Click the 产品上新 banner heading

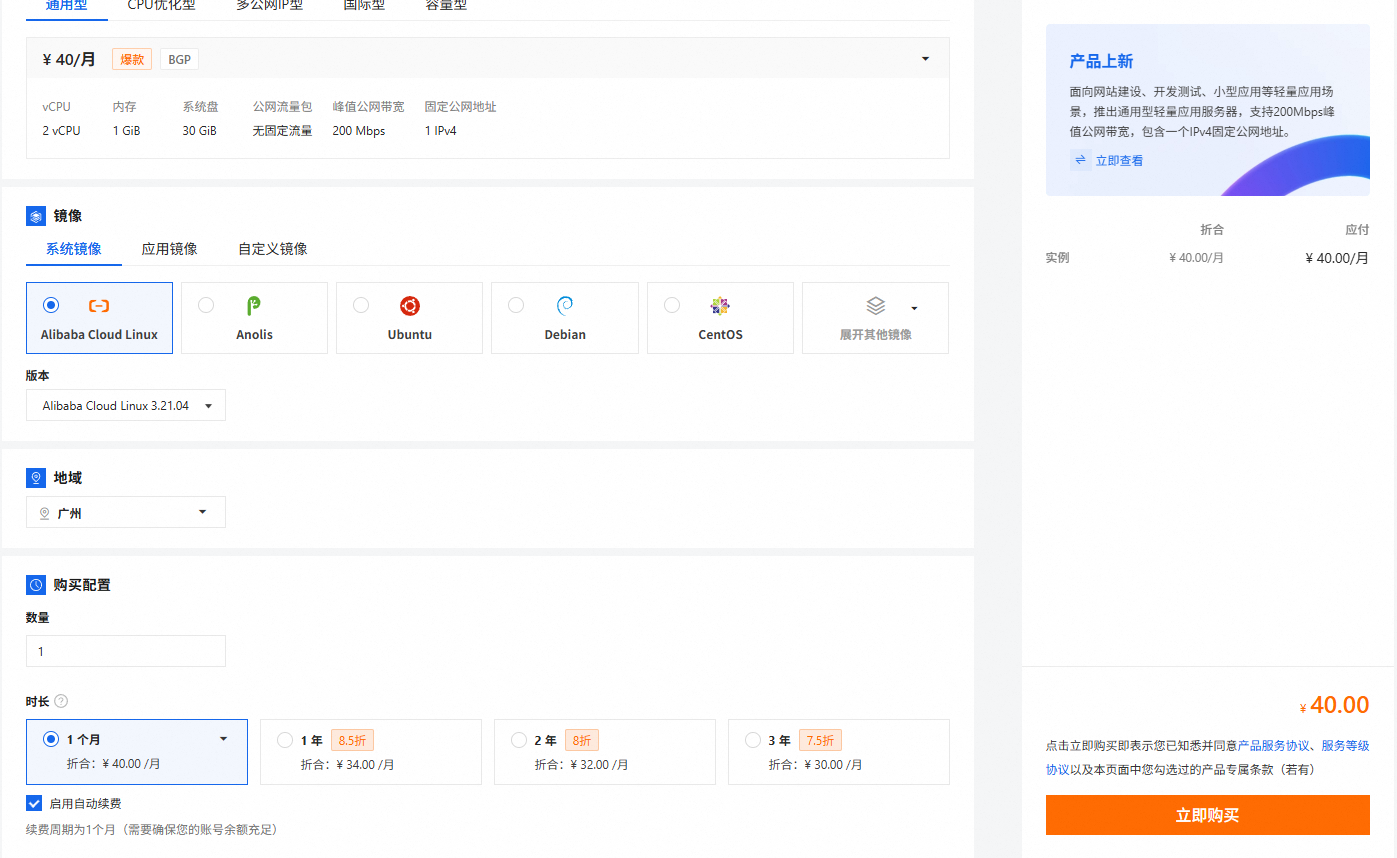click(1101, 61)
